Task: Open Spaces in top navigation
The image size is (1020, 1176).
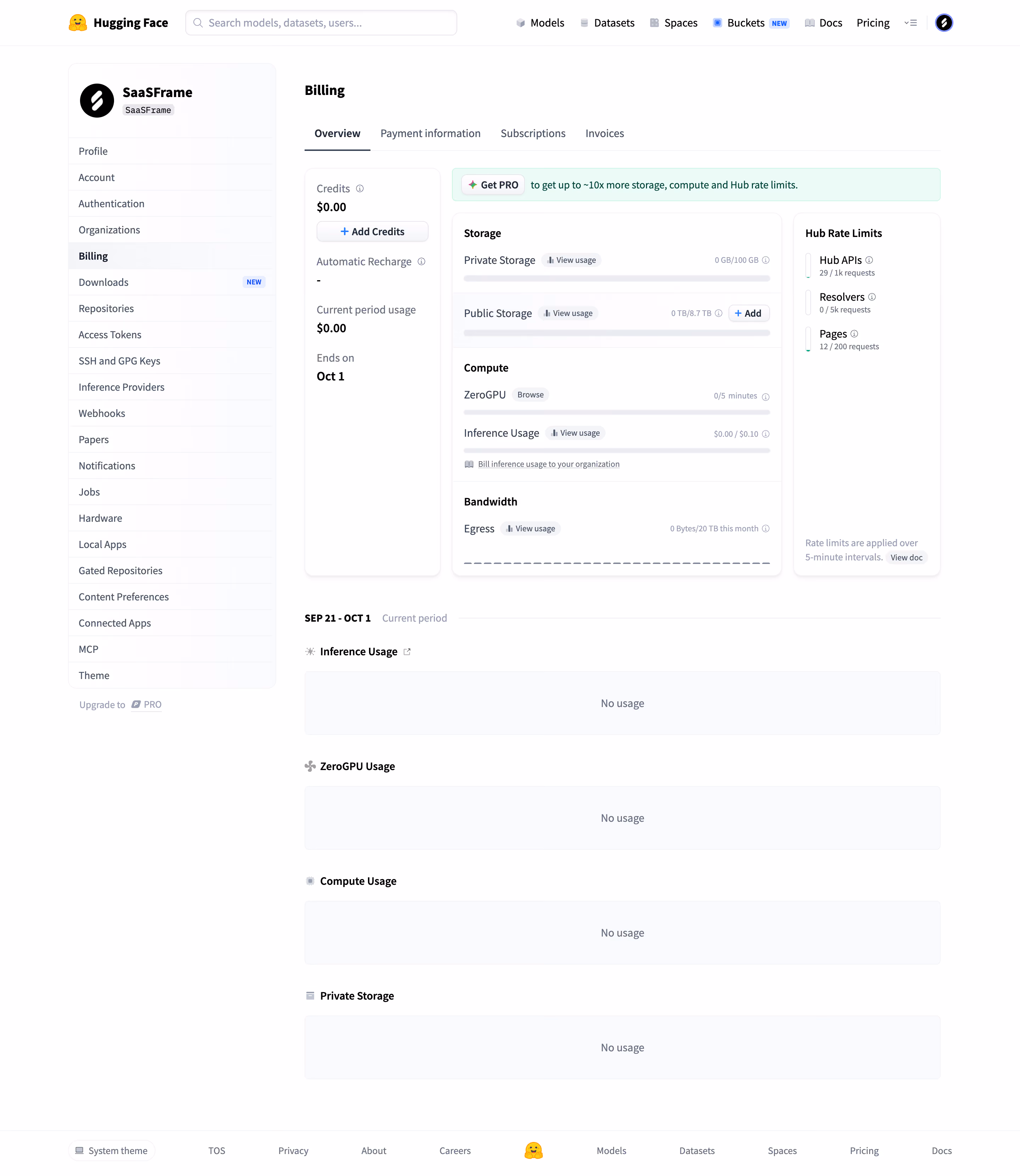Action: click(x=673, y=23)
